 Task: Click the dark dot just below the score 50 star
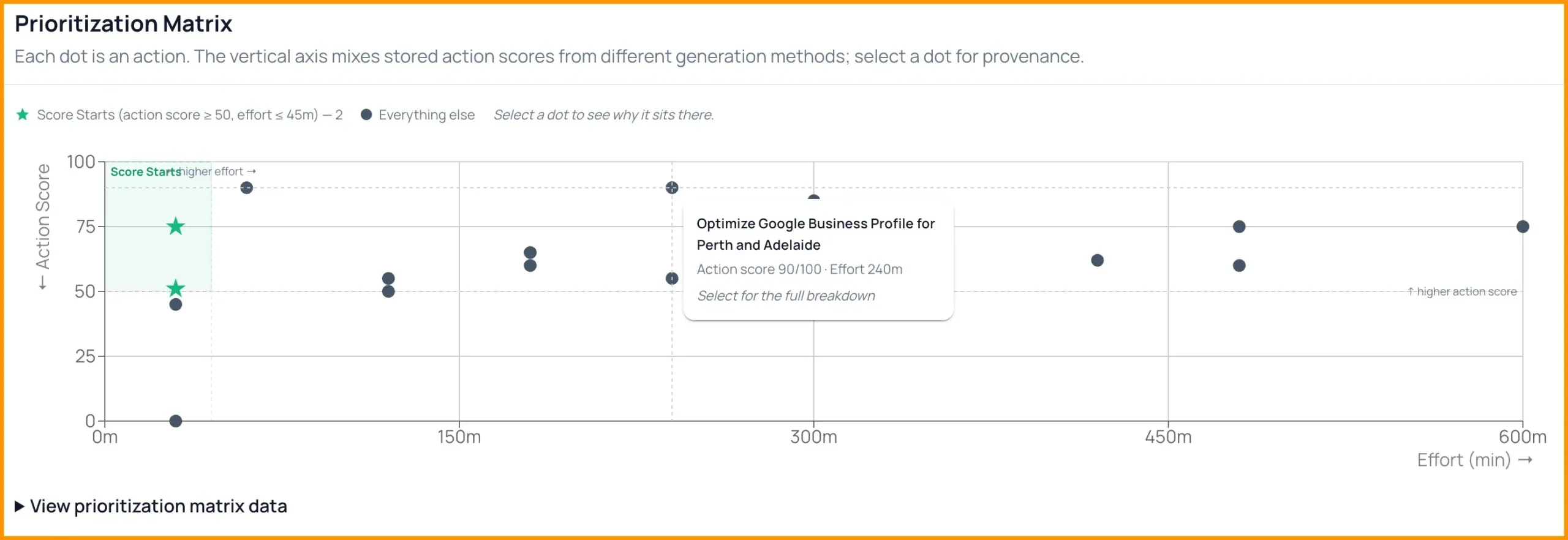click(x=176, y=305)
